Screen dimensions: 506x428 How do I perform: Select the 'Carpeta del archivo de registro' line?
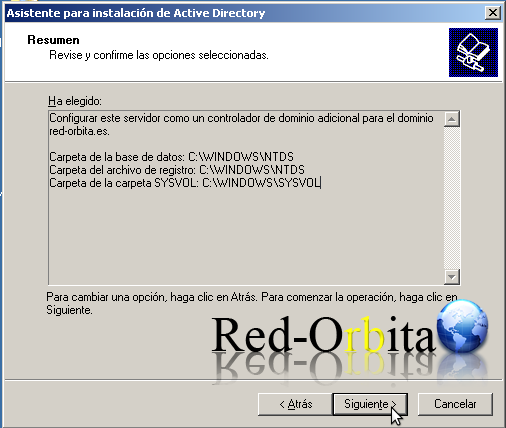177,170
